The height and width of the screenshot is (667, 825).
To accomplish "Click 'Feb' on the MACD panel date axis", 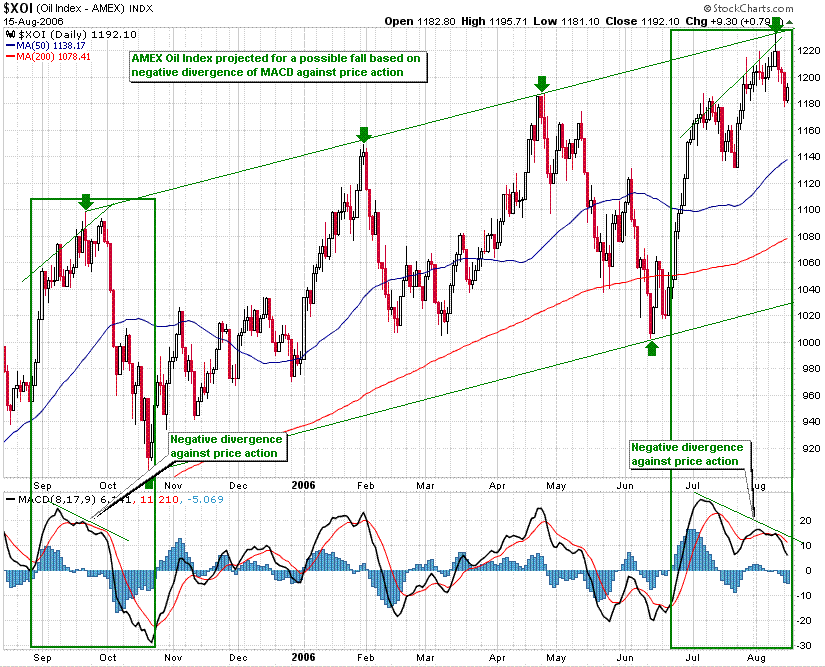I will click(x=366, y=658).
